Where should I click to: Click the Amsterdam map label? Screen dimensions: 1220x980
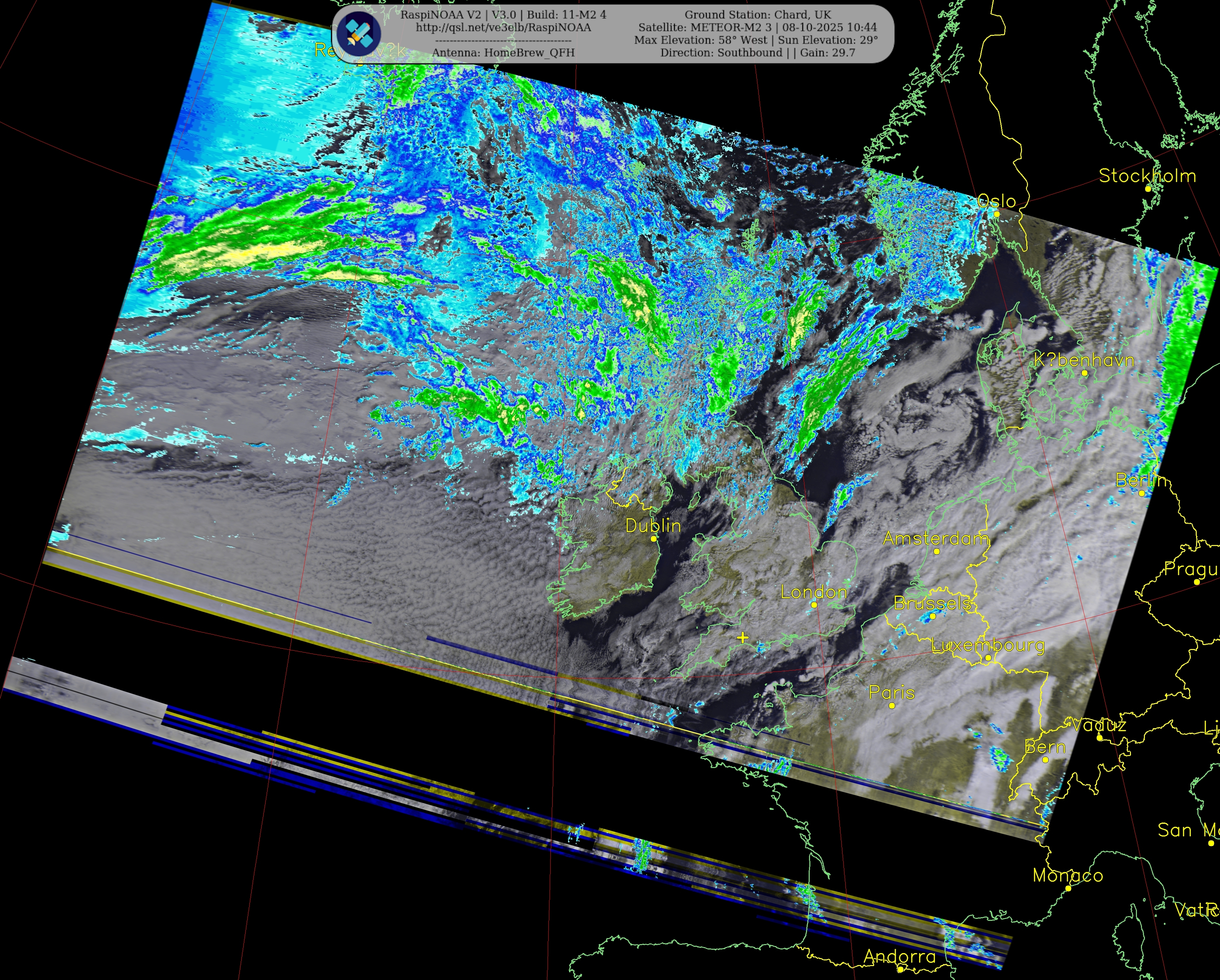point(935,538)
